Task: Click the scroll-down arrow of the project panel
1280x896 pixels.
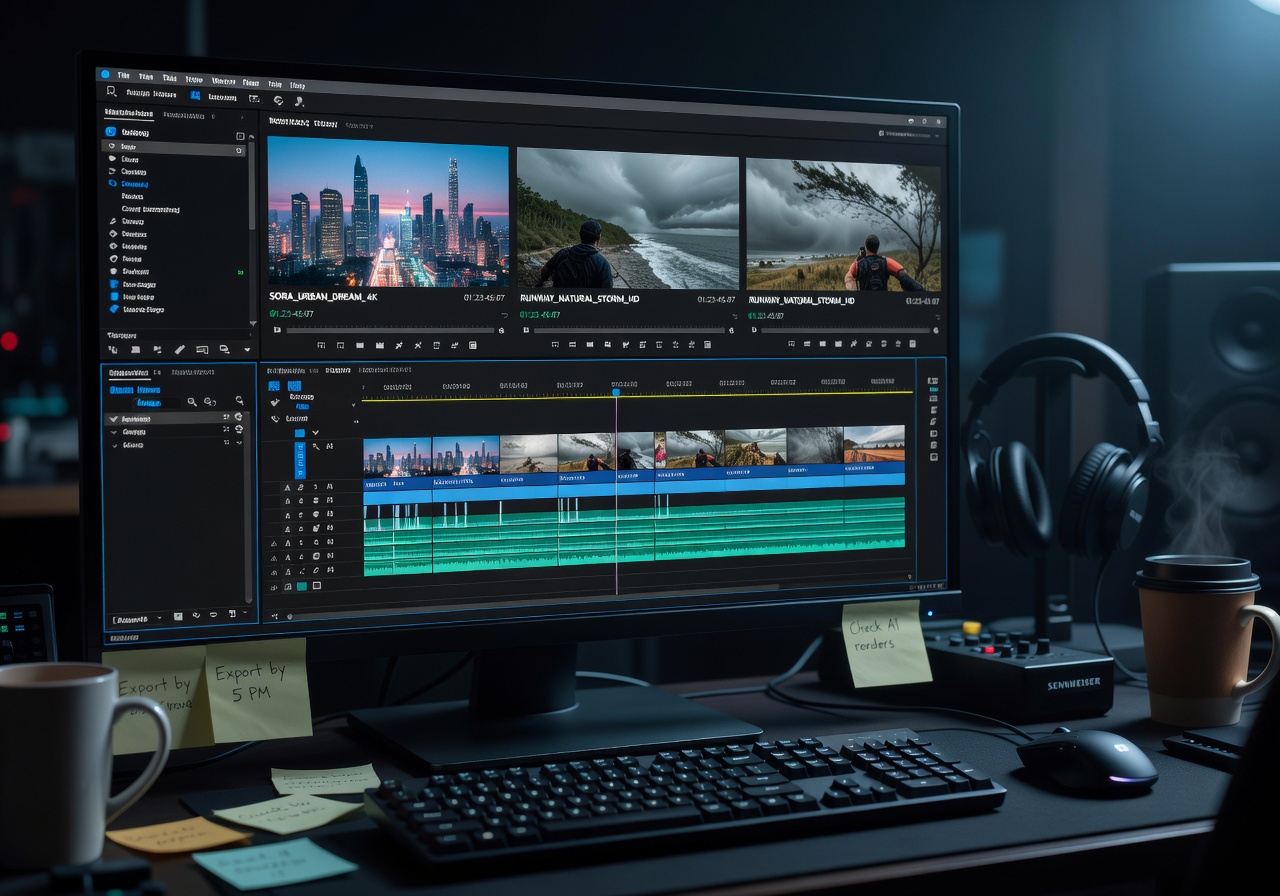Action: pyautogui.click(x=252, y=322)
